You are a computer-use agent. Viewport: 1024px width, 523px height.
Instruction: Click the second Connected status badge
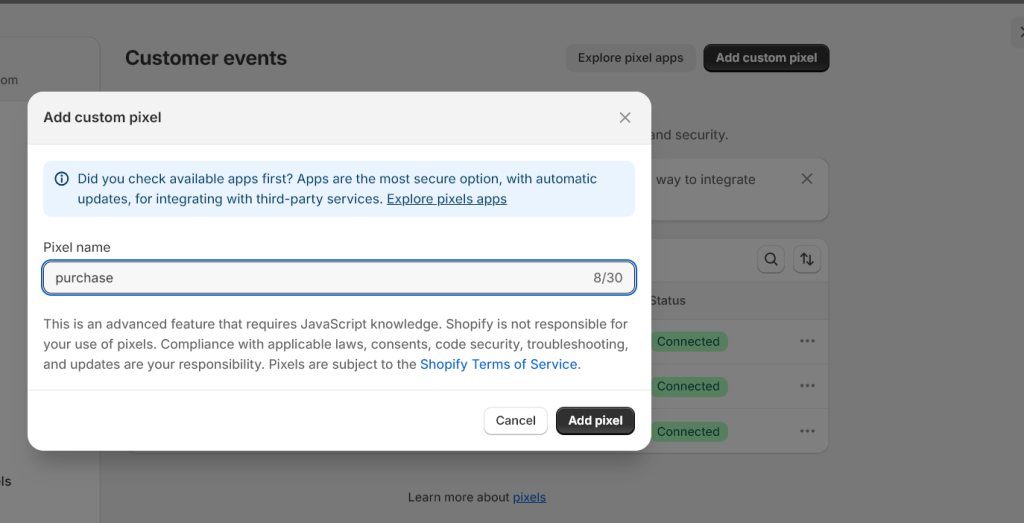pos(688,386)
